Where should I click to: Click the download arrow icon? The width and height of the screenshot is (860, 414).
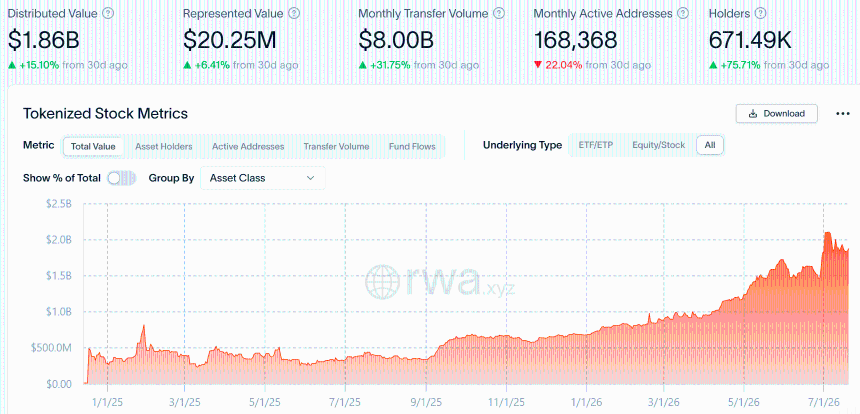pyautogui.click(x=753, y=114)
